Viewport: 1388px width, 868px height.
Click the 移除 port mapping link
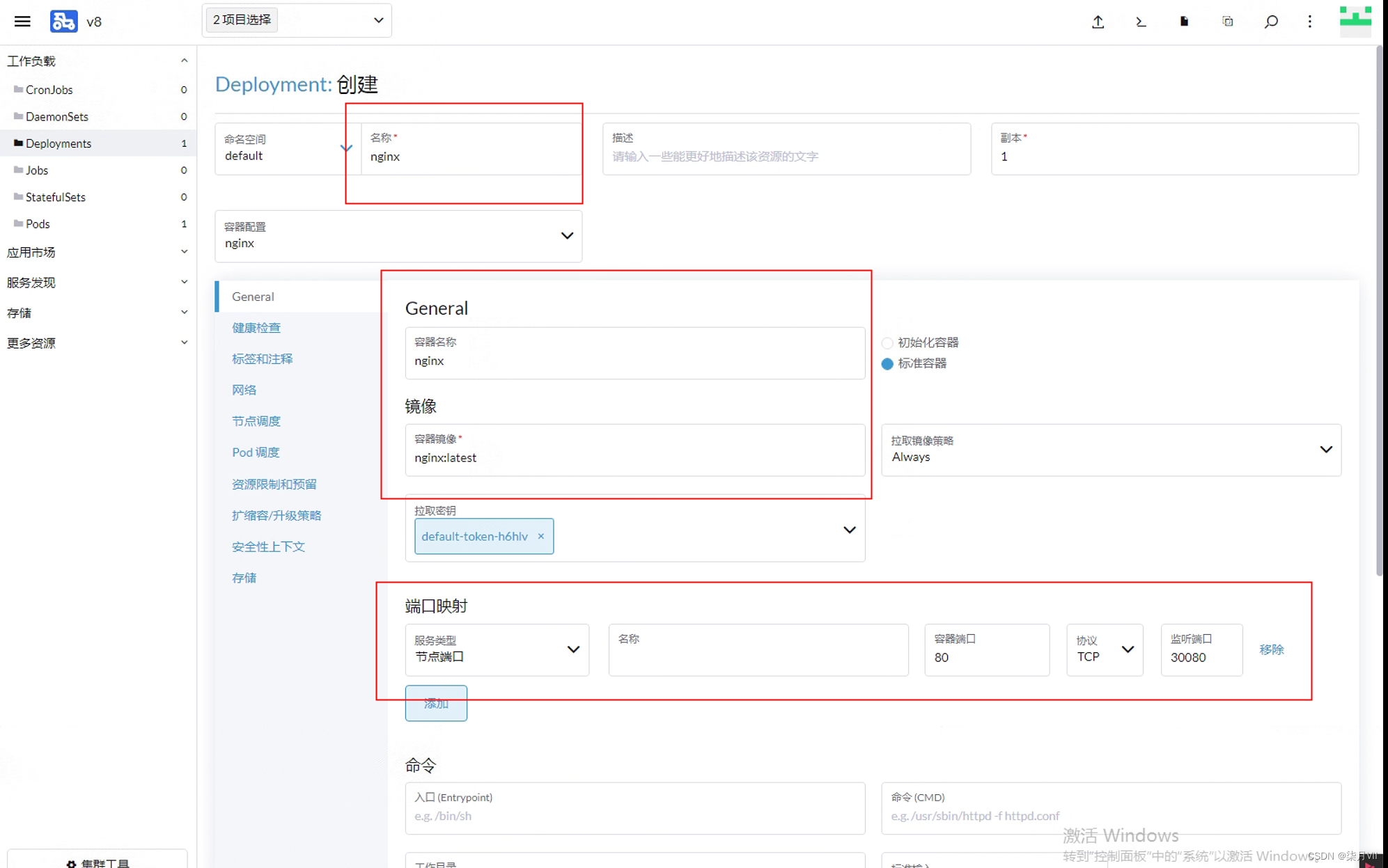click(1271, 649)
